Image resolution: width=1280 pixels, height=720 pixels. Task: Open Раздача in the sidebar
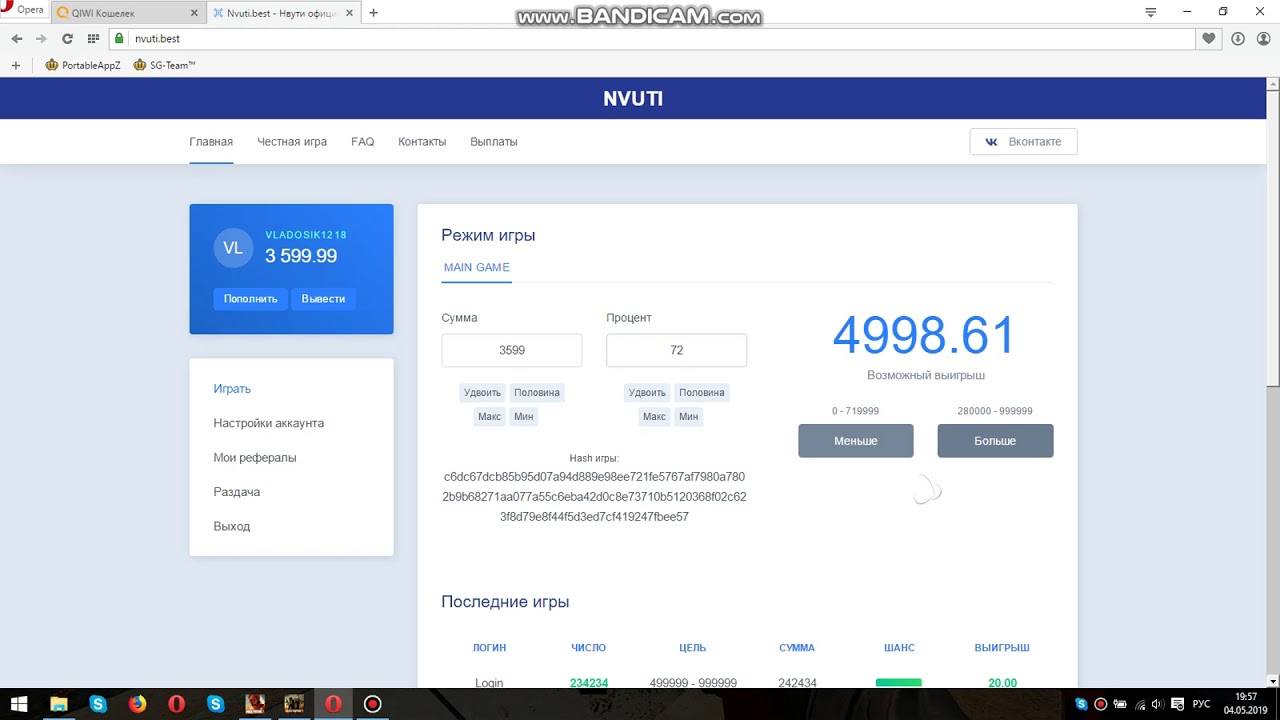tap(236, 492)
